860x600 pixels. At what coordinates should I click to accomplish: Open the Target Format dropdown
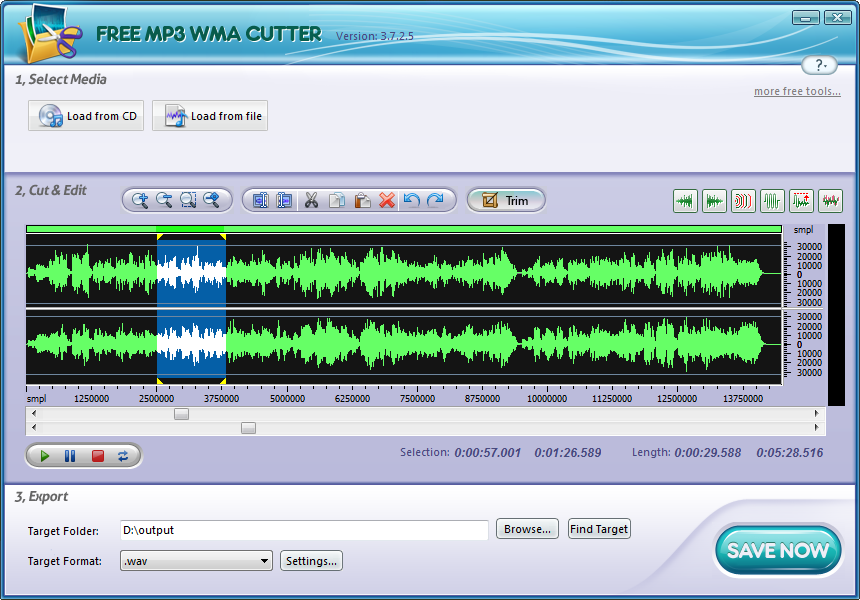[262, 561]
